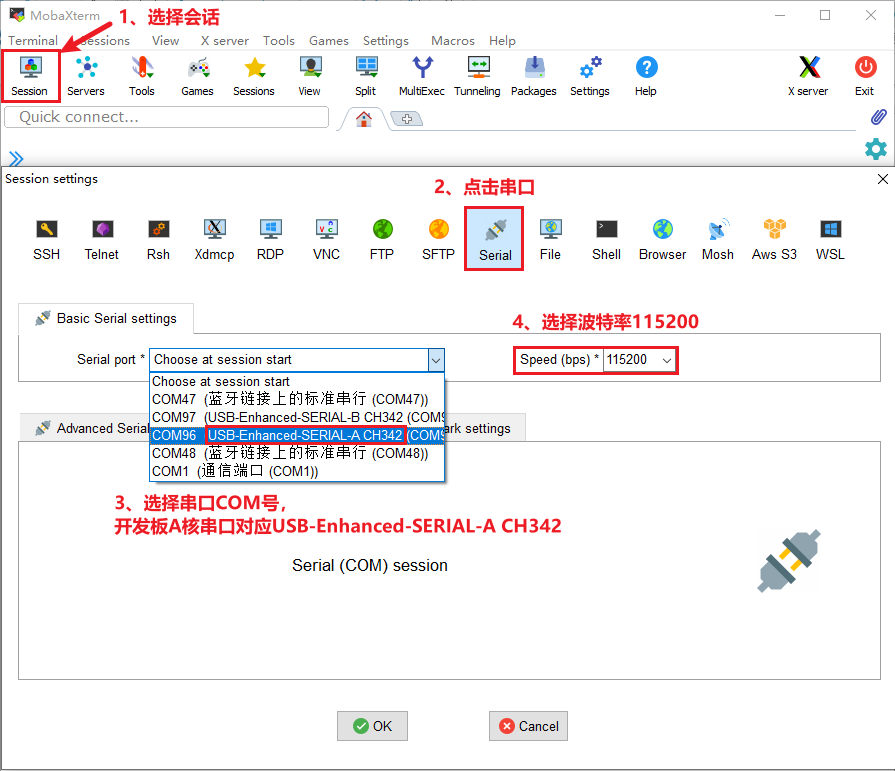Open the Speed (bps) dropdown
Image resolution: width=895 pixels, height=771 pixels.
pos(667,360)
